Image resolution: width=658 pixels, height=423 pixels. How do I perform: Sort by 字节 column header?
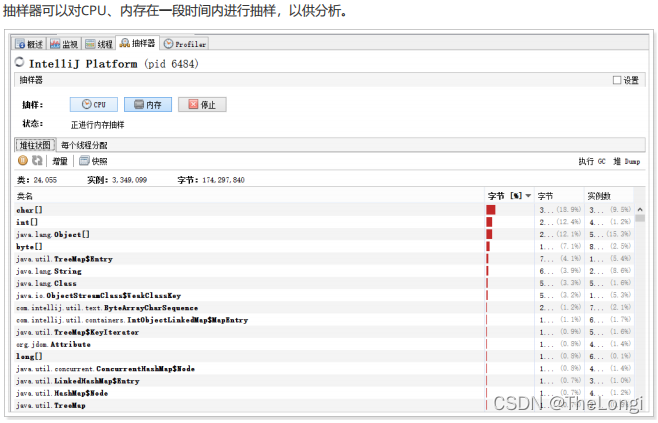(x=559, y=196)
